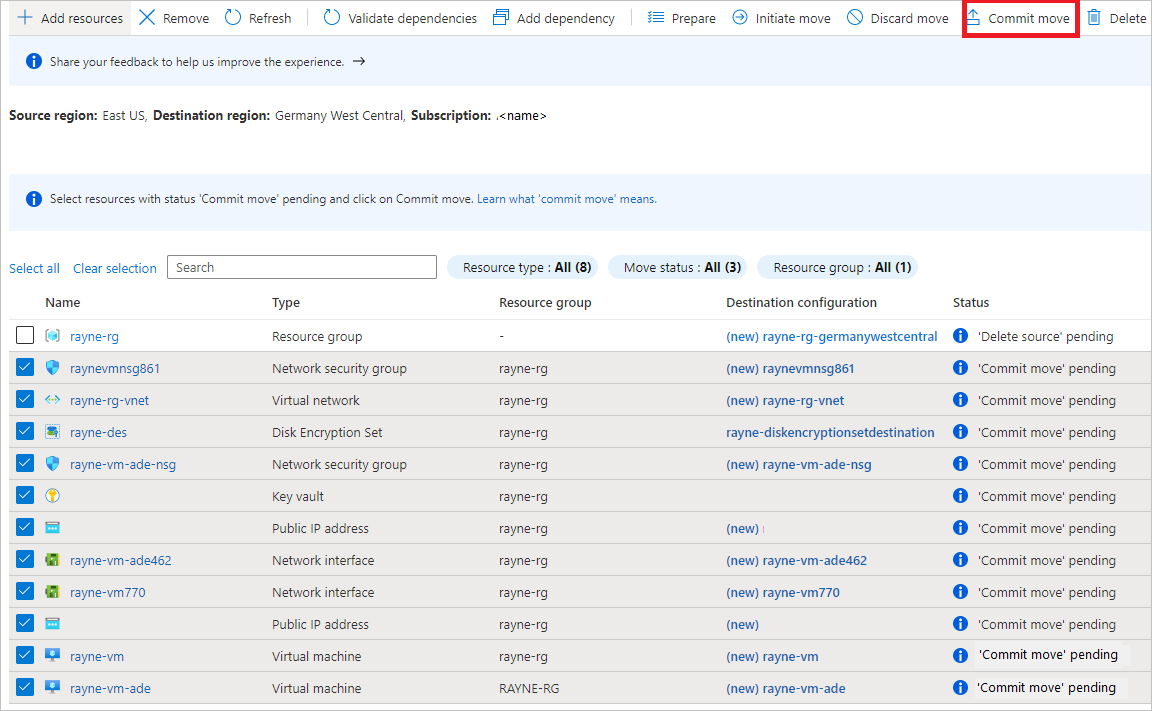1152x711 pixels.
Task: Open the Move status filter
Action: (677, 267)
